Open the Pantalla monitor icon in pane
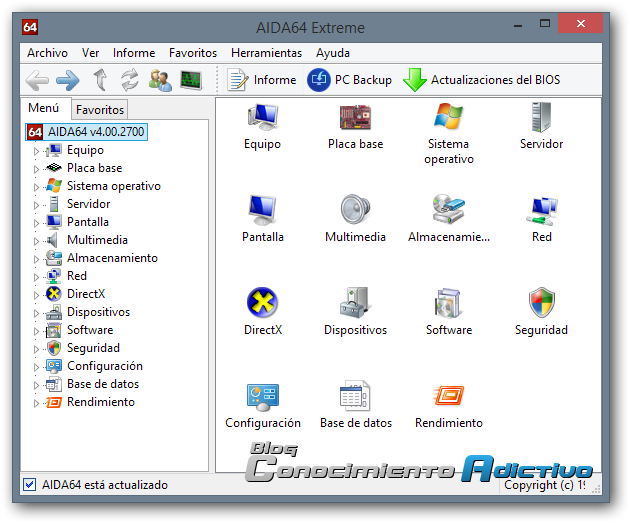 [262, 210]
